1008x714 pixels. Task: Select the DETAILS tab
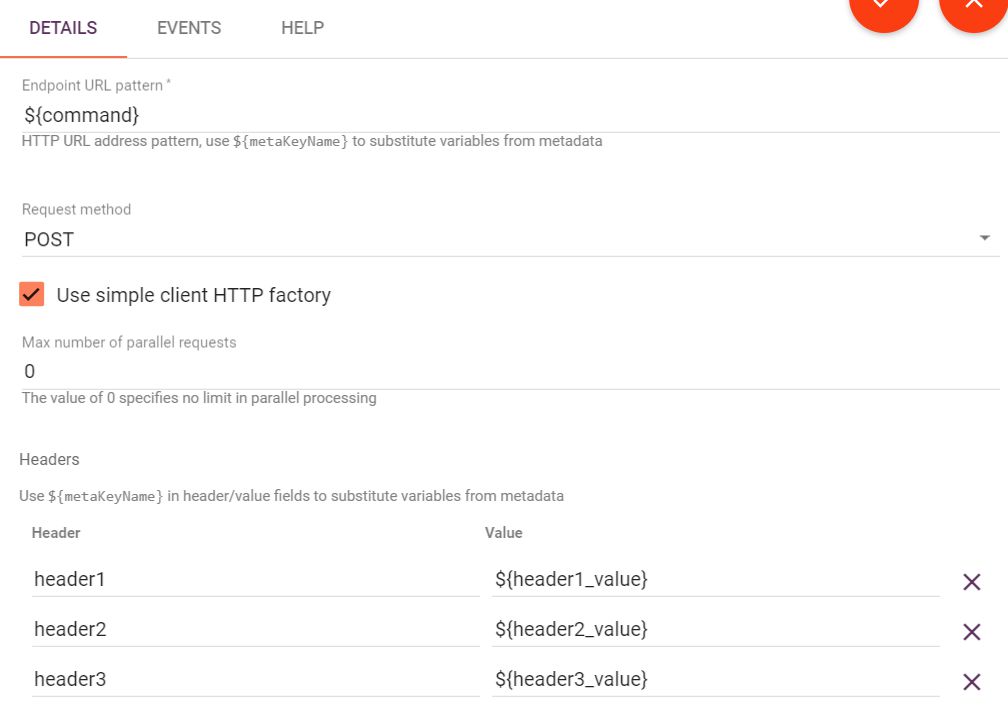[x=63, y=28]
